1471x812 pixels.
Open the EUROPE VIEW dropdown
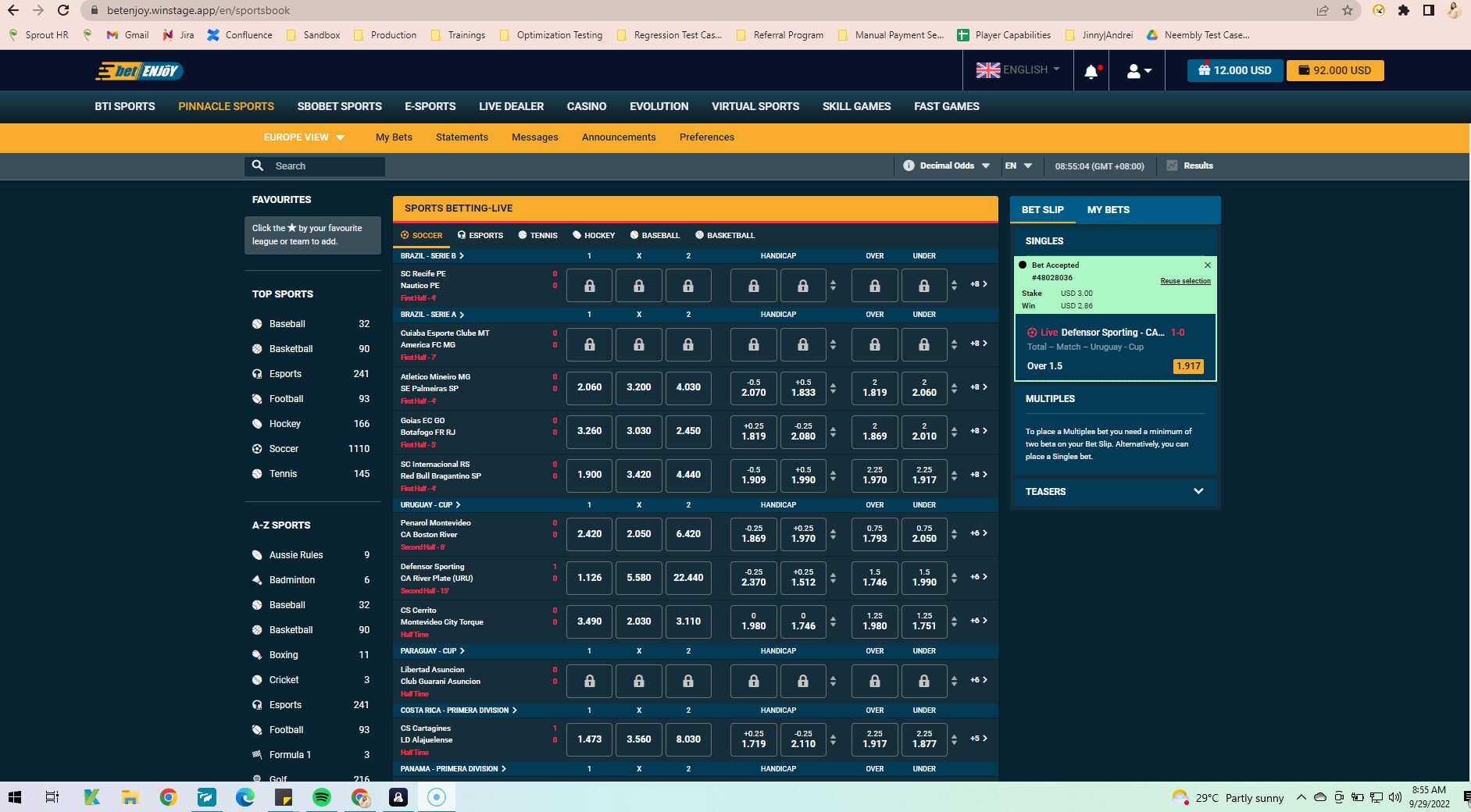pos(303,137)
